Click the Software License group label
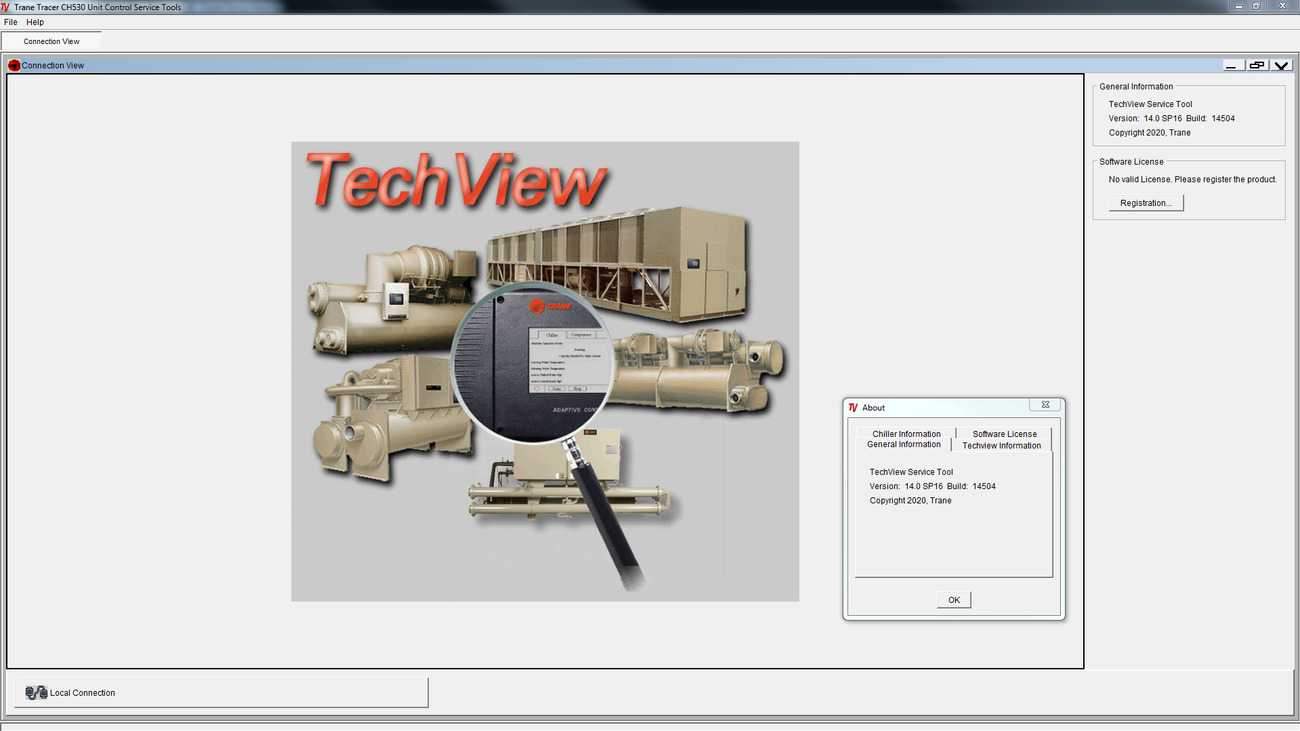1300x731 pixels. click(1131, 162)
